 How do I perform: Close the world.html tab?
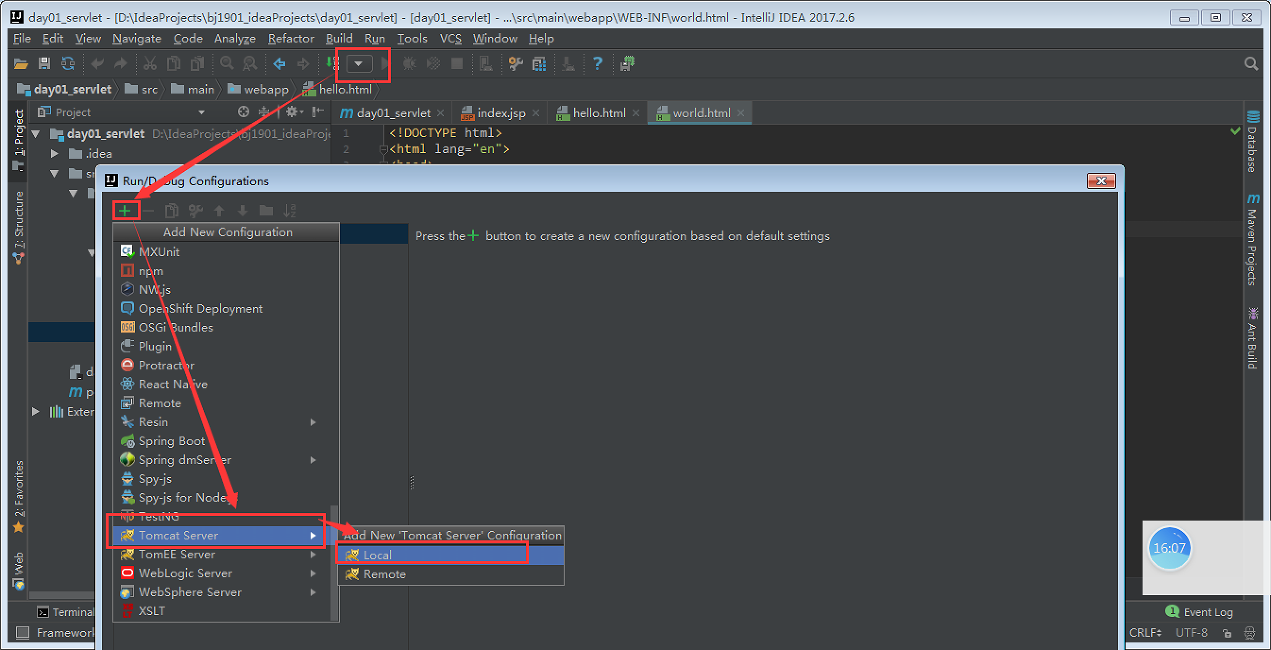(741, 113)
